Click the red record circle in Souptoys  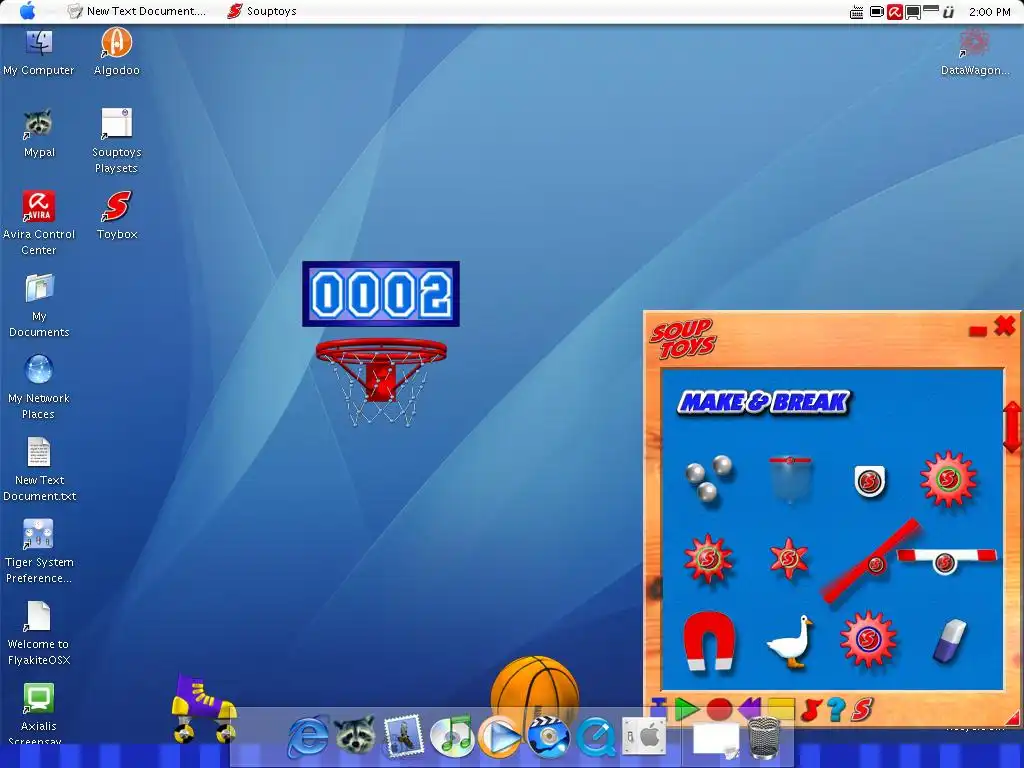pyautogui.click(x=719, y=709)
